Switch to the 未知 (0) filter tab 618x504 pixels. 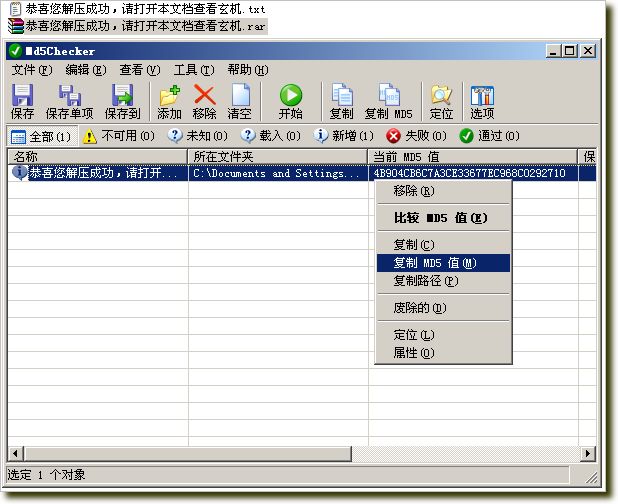(197, 136)
